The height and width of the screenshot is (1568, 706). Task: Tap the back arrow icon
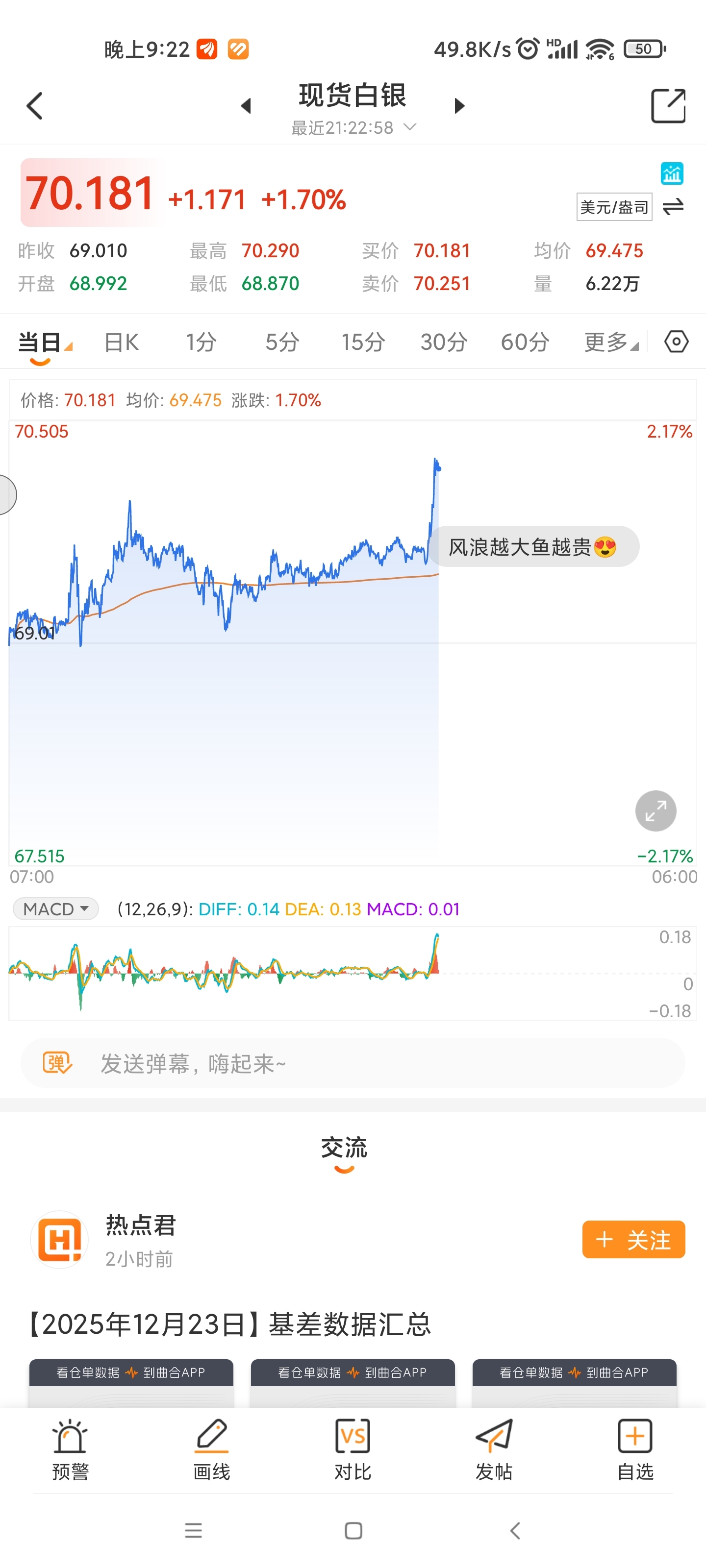(x=35, y=106)
